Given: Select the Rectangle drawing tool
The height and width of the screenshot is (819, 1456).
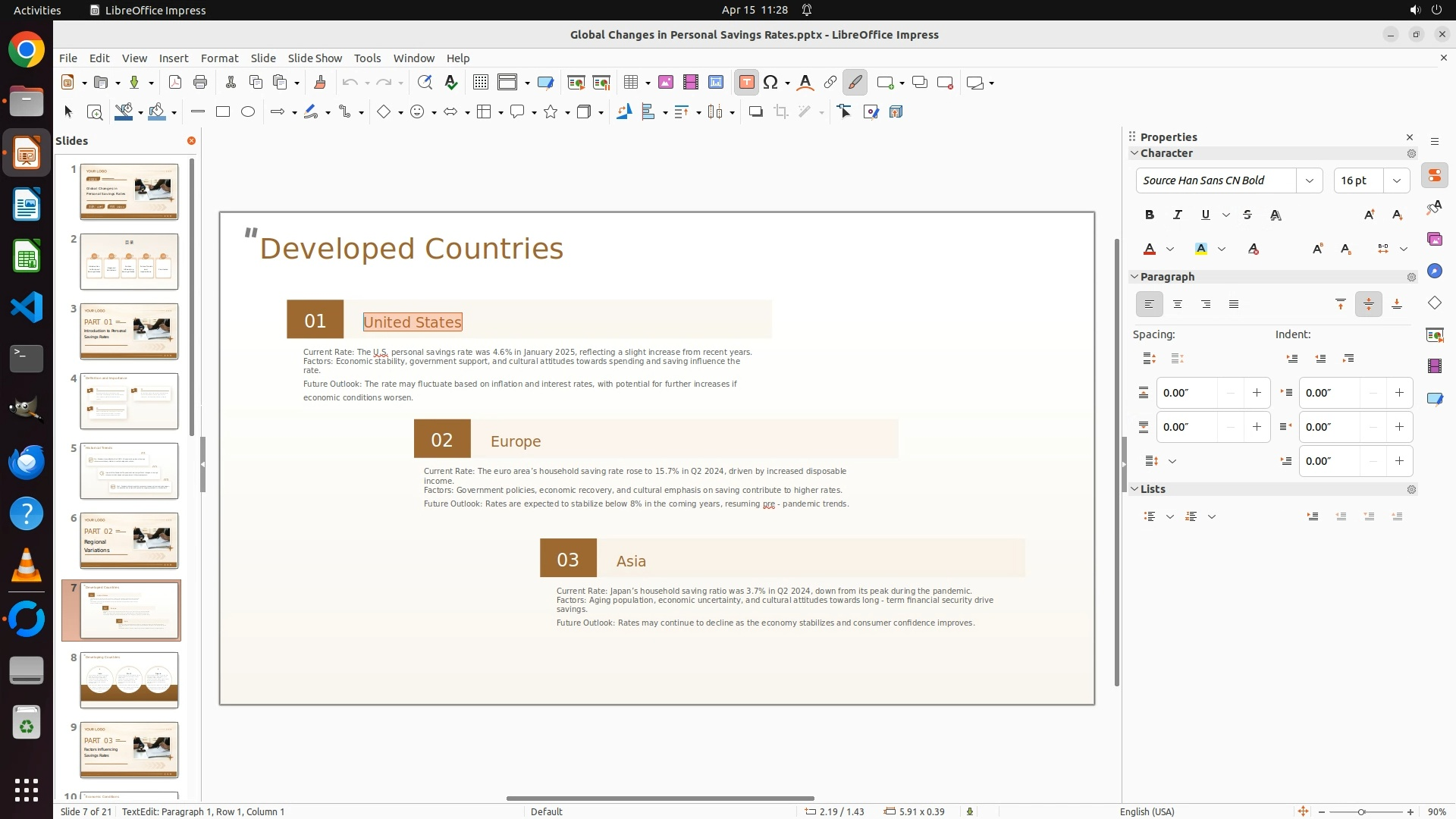Looking at the screenshot, I should [223, 112].
